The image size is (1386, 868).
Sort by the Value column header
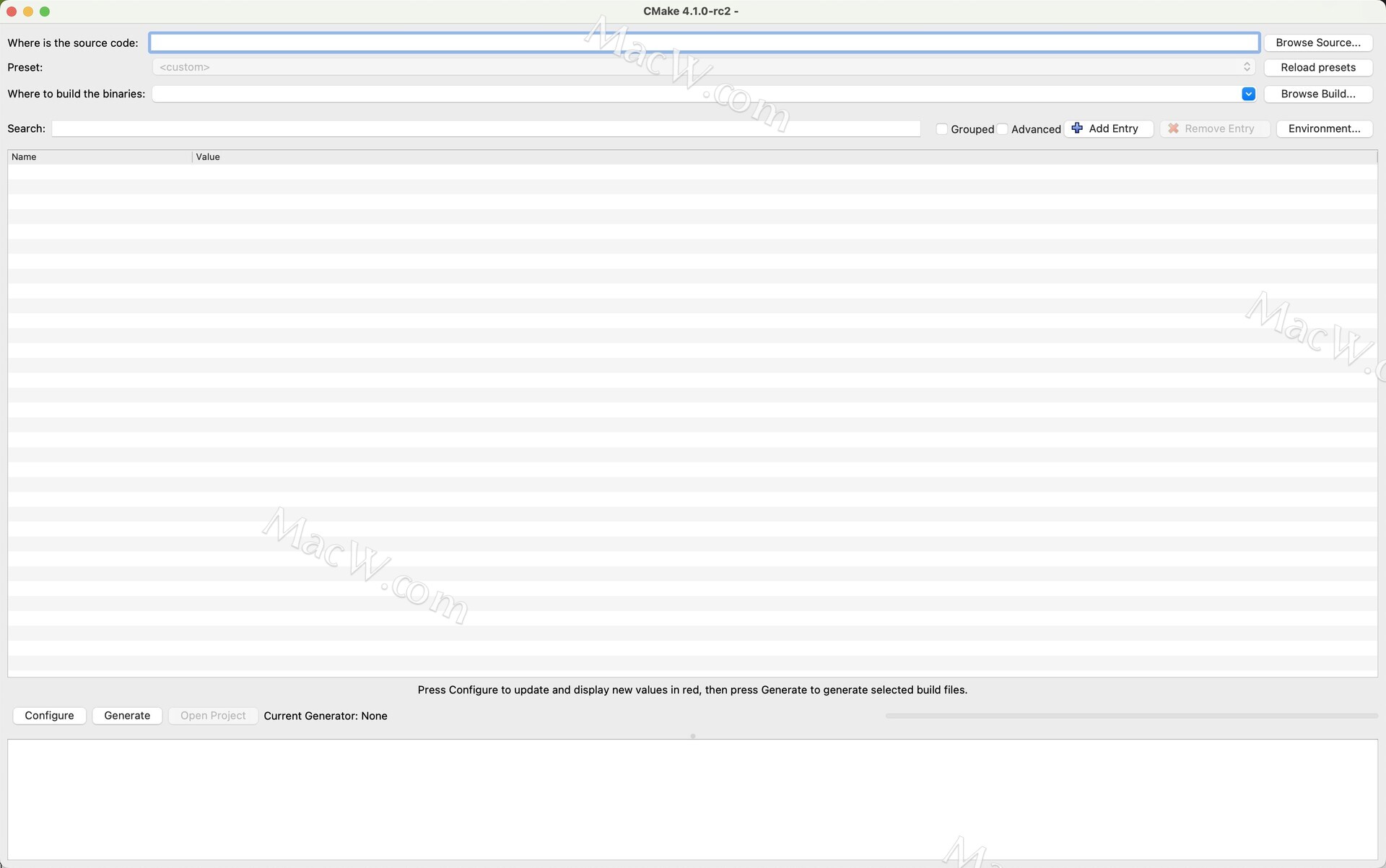pos(785,157)
